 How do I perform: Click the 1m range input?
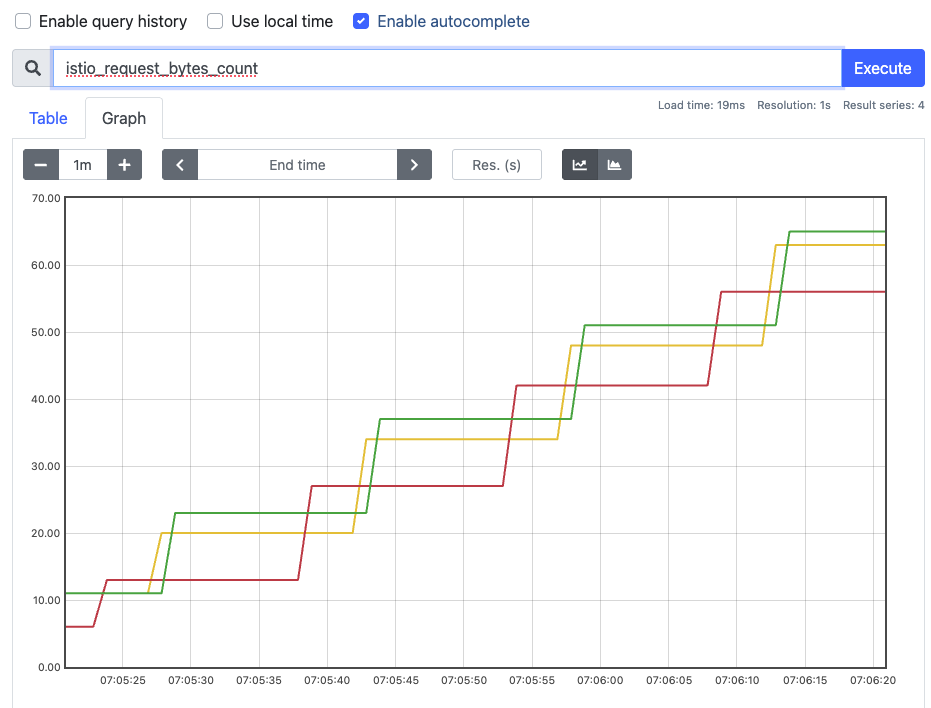pos(83,165)
